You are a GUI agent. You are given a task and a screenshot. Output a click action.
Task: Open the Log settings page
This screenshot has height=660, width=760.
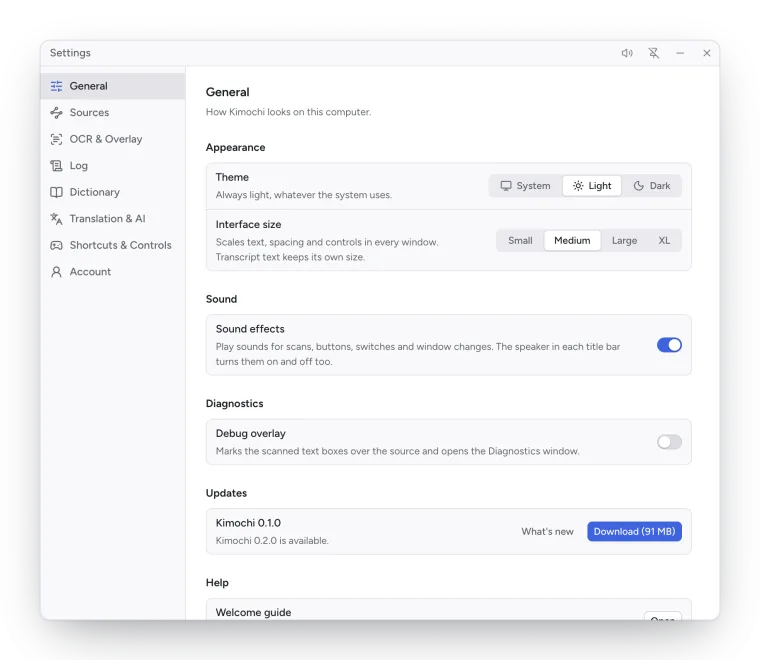click(x=113, y=166)
